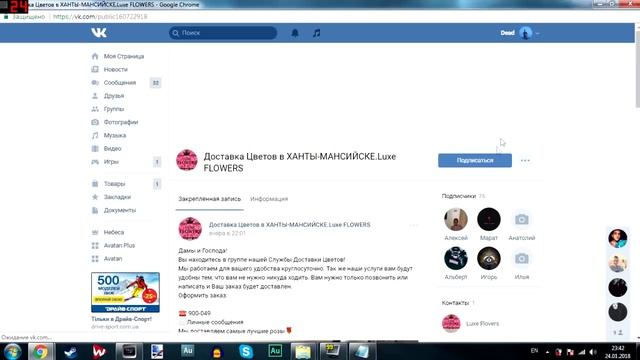Click Chrome icon in the taskbar
Screen dimensions: 640x360
point(40,351)
